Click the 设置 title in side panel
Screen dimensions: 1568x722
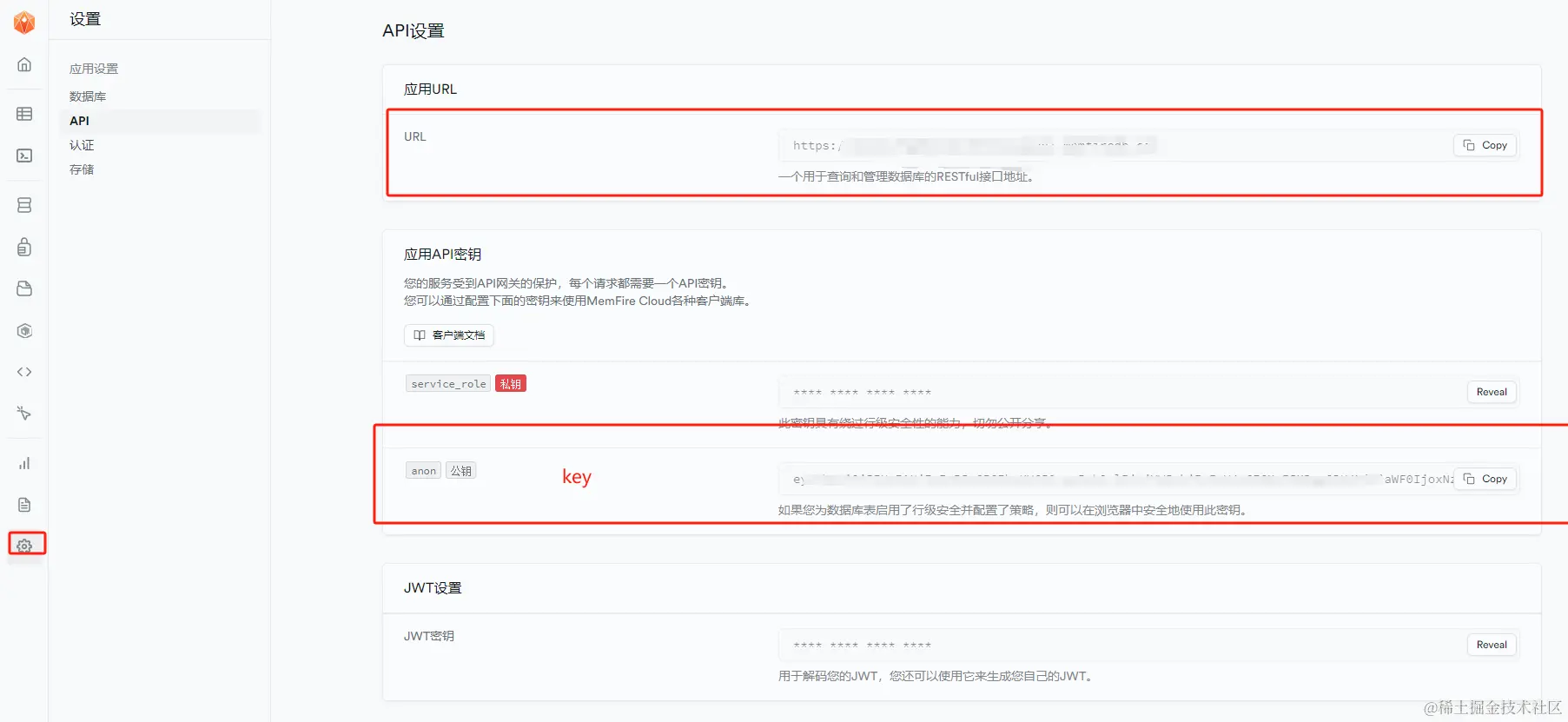(x=85, y=19)
